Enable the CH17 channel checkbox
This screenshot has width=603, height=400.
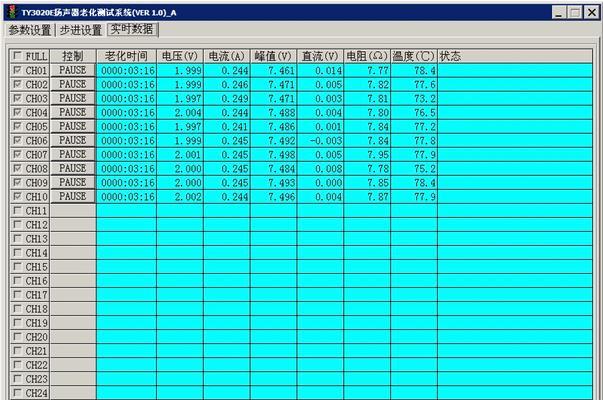tap(17, 295)
